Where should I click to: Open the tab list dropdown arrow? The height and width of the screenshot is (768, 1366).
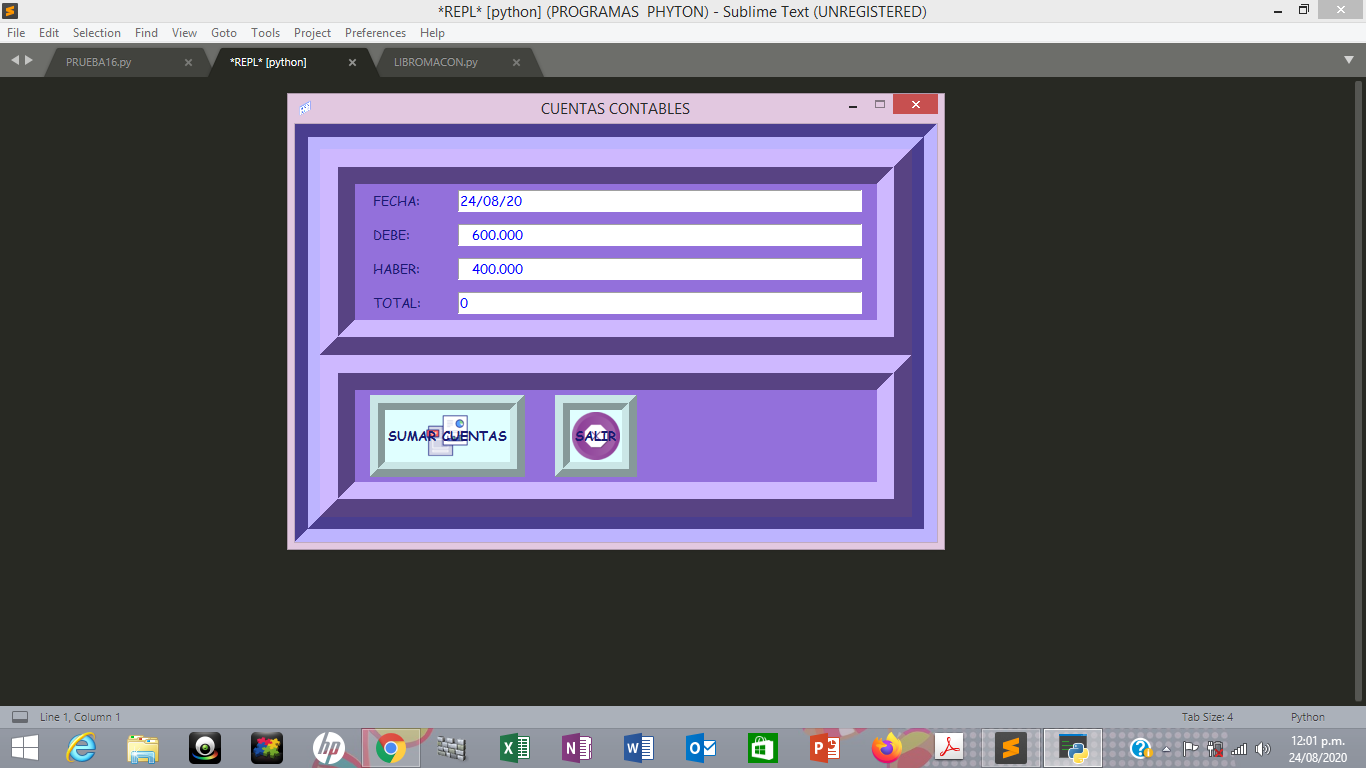pyautogui.click(x=1349, y=61)
